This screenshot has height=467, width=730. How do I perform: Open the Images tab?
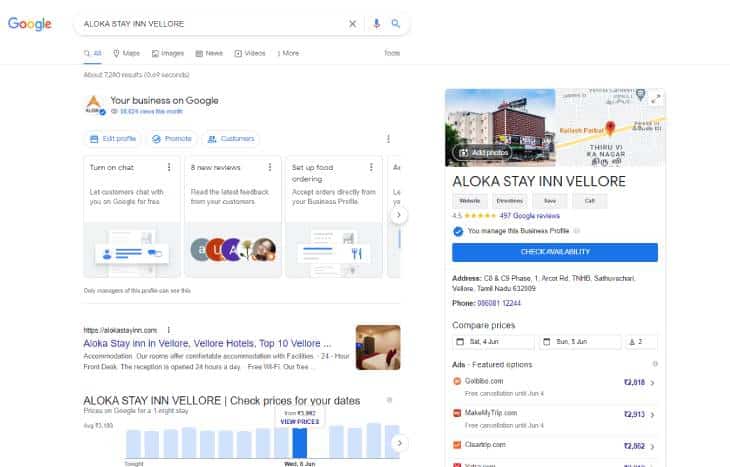coord(168,53)
